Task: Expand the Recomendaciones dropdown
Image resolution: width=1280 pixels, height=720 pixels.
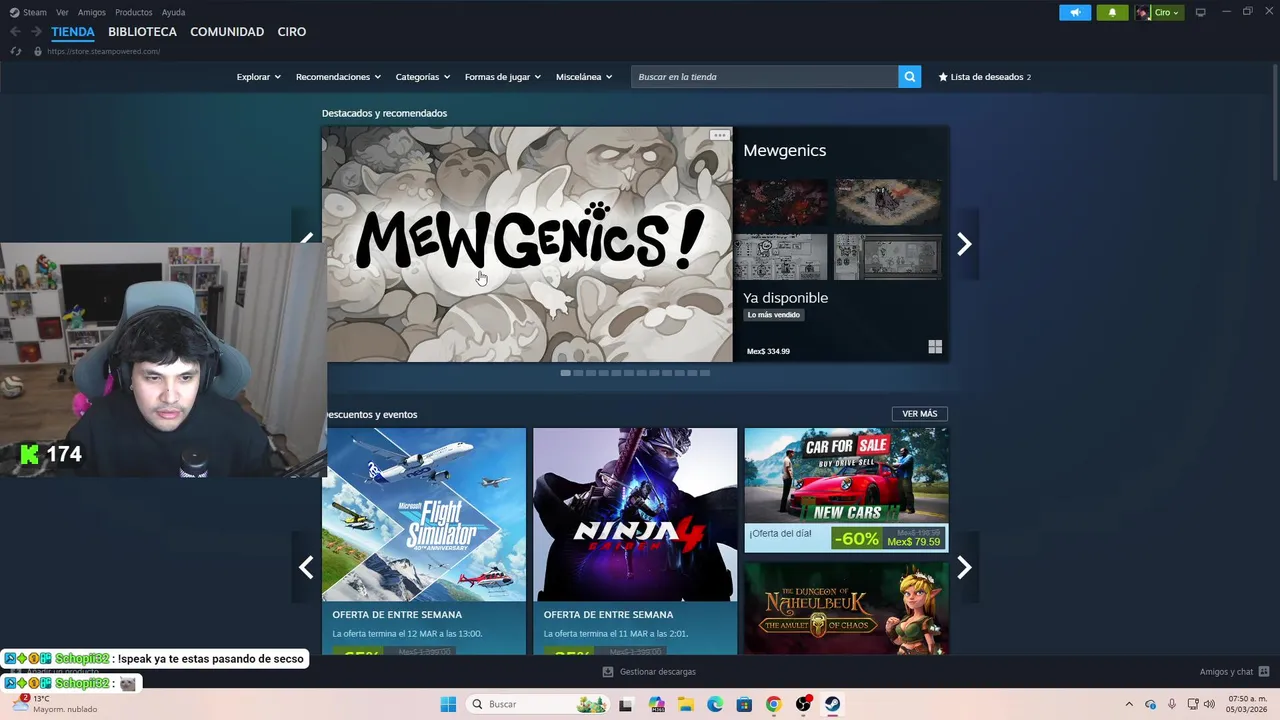Action: tap(338, 77)
